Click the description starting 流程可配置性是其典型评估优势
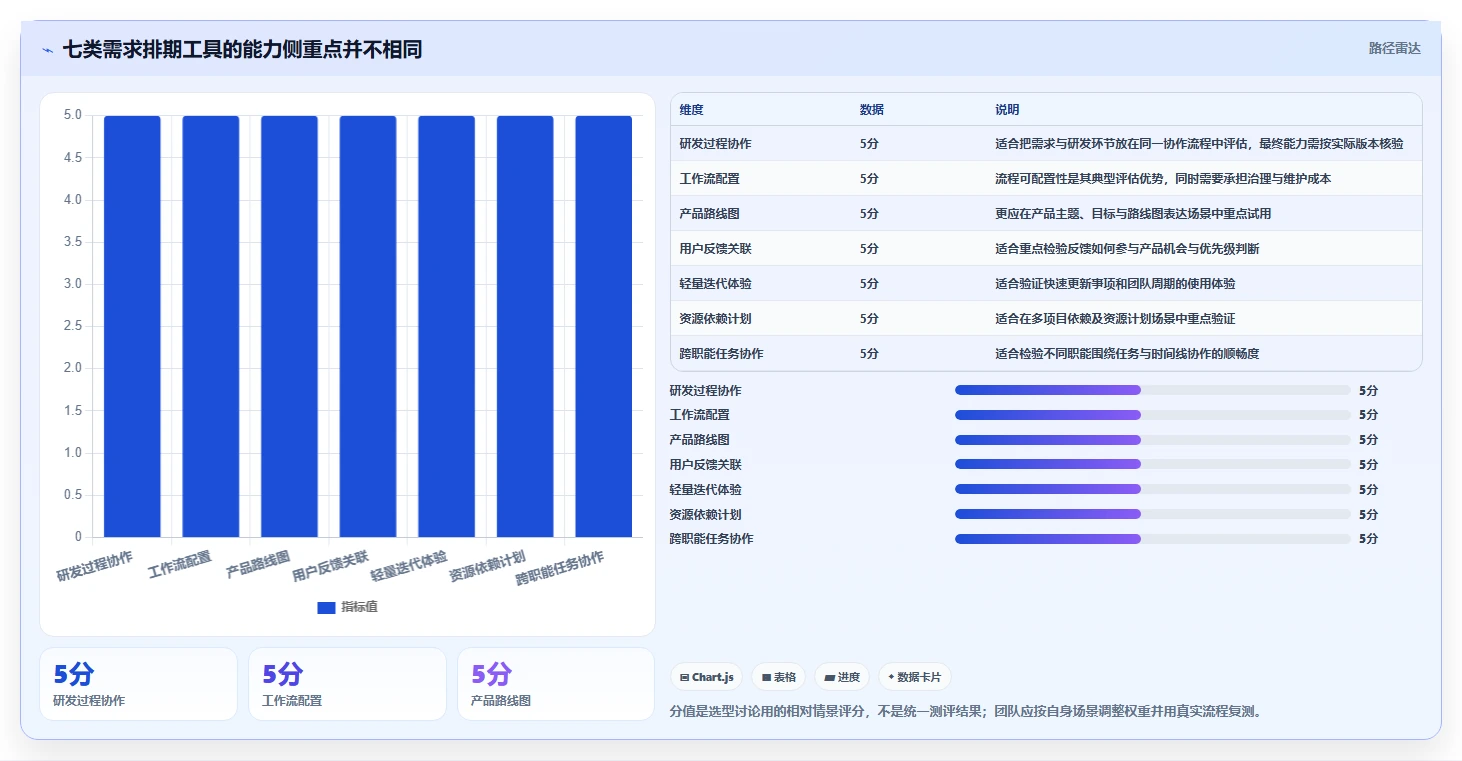Image resolution: width=1462 pixels, height=761 pixels. tap(1163, 179)
